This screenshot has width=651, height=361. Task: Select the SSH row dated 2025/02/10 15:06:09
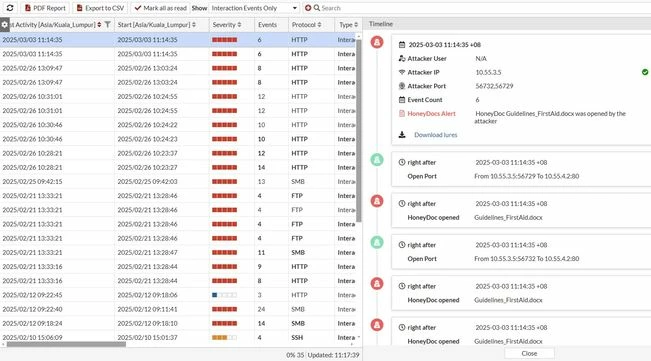[178, 338]
